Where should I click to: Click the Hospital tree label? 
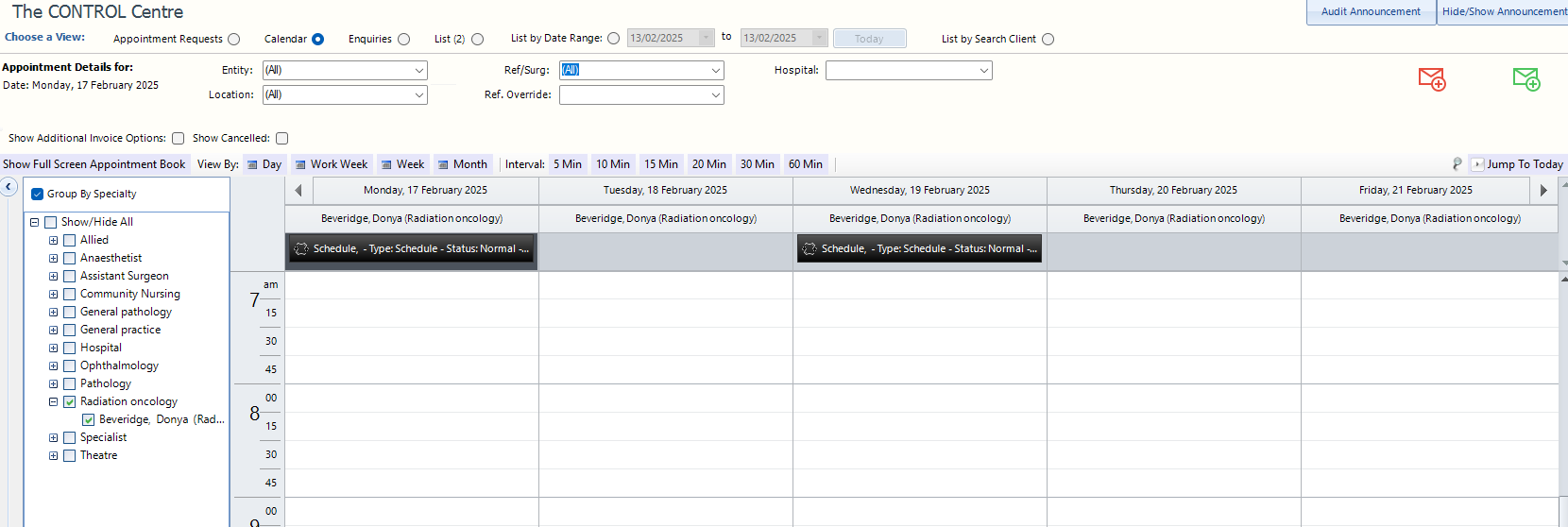[101, 348]
